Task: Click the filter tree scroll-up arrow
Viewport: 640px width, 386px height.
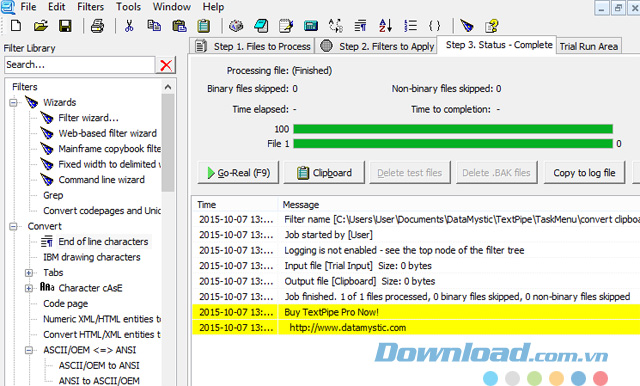Action: click(168, 87)
